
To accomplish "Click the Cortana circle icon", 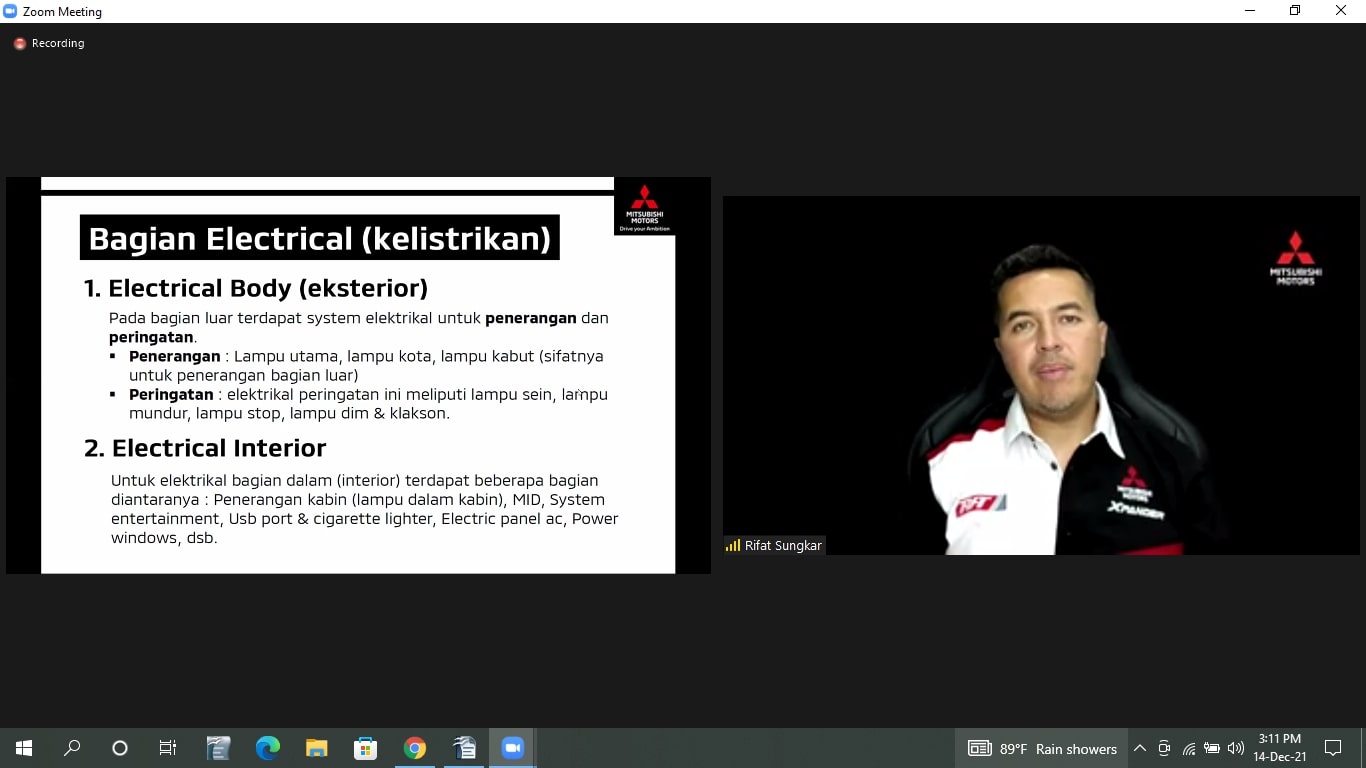I will (120, 748).
